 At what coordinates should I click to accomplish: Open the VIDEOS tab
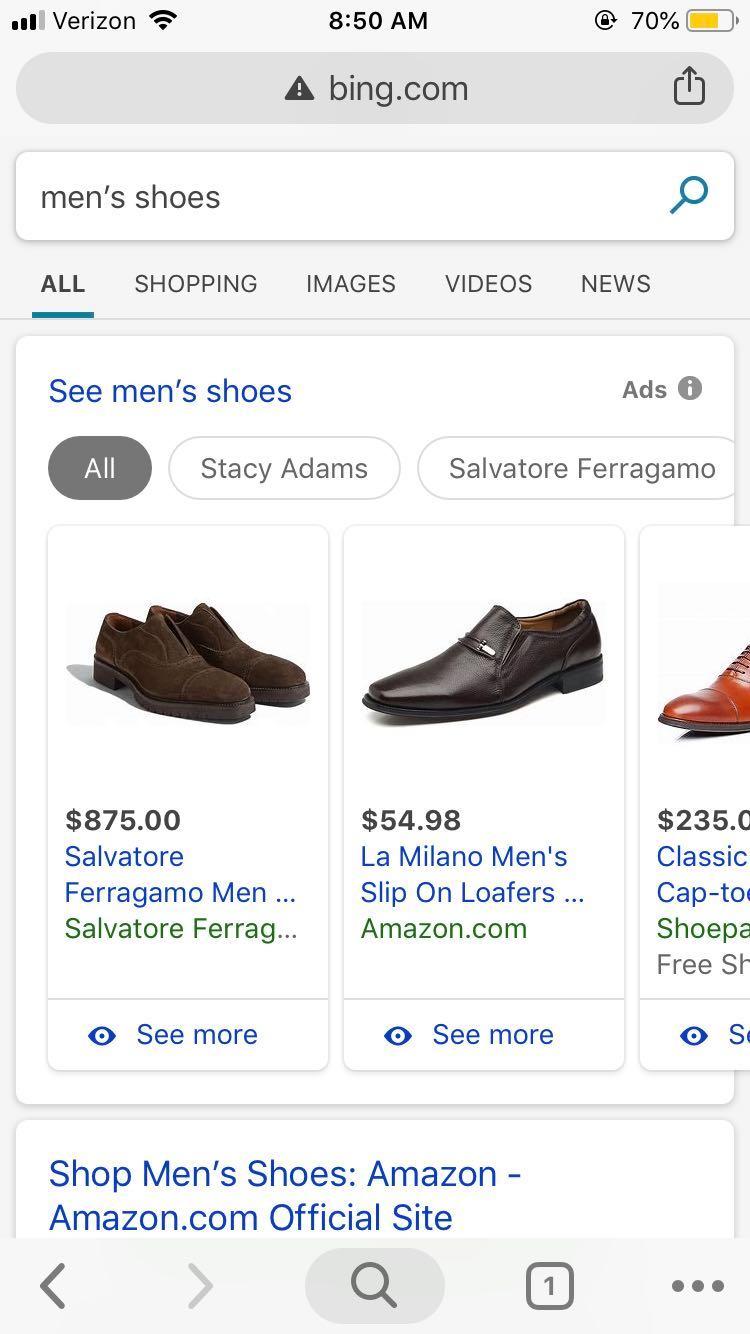[488, 284]
